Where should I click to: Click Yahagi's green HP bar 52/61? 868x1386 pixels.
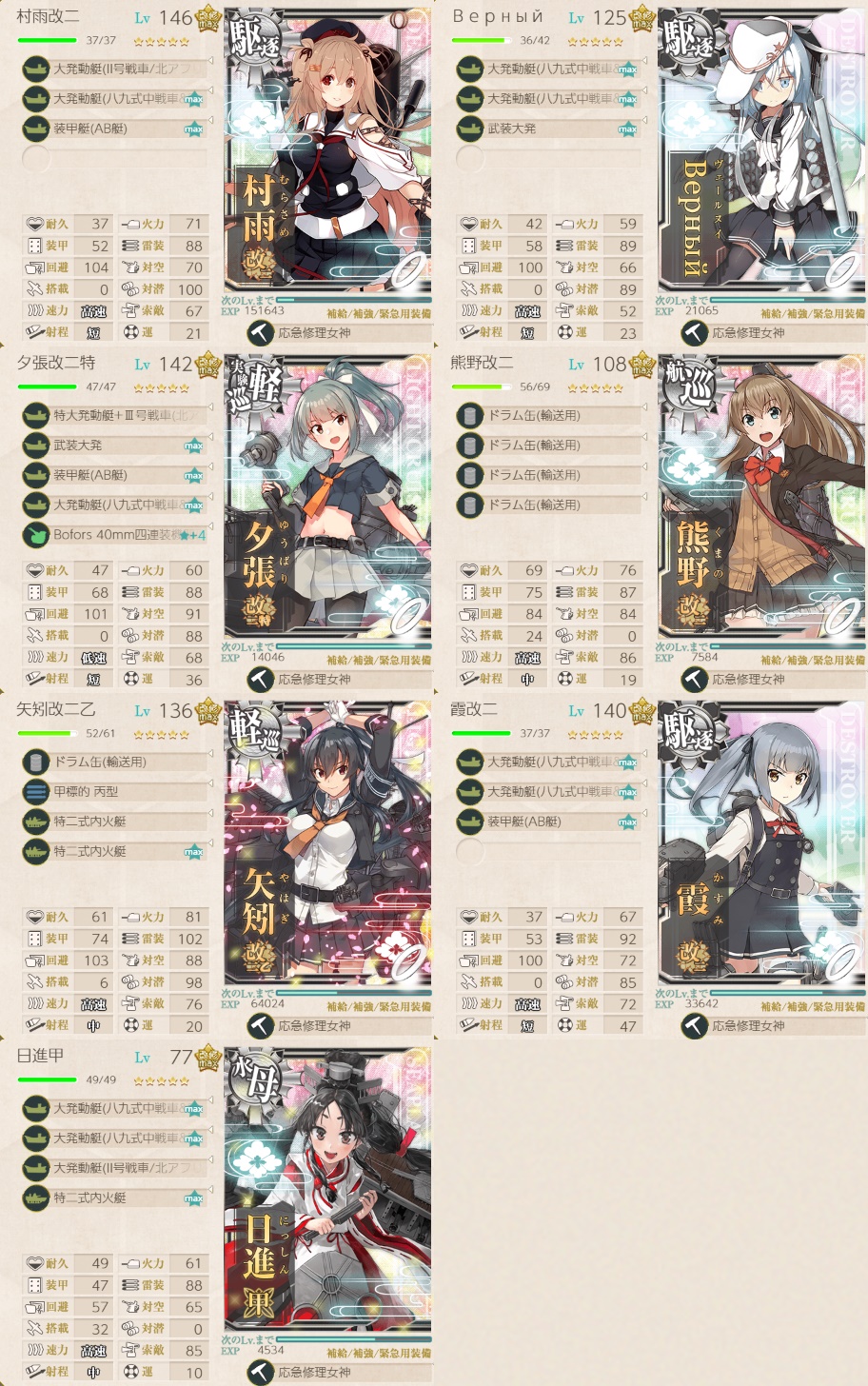coord(48,734)
